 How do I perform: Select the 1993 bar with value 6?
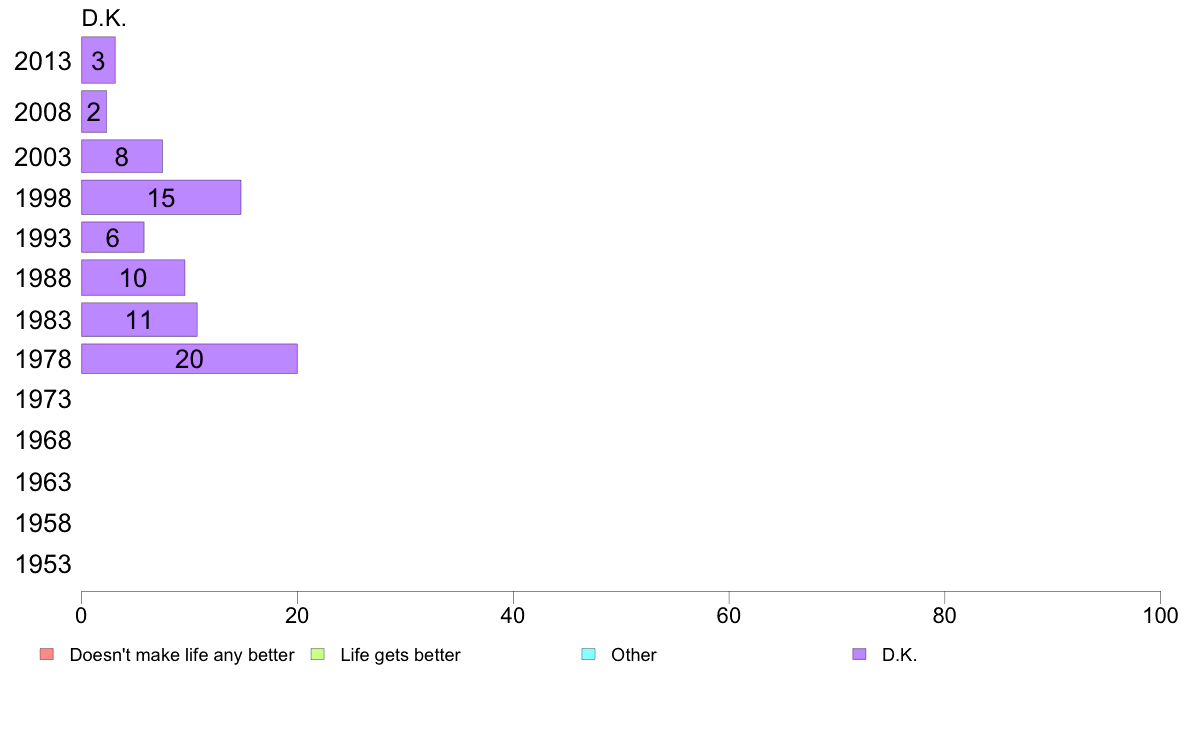[113, 237]
